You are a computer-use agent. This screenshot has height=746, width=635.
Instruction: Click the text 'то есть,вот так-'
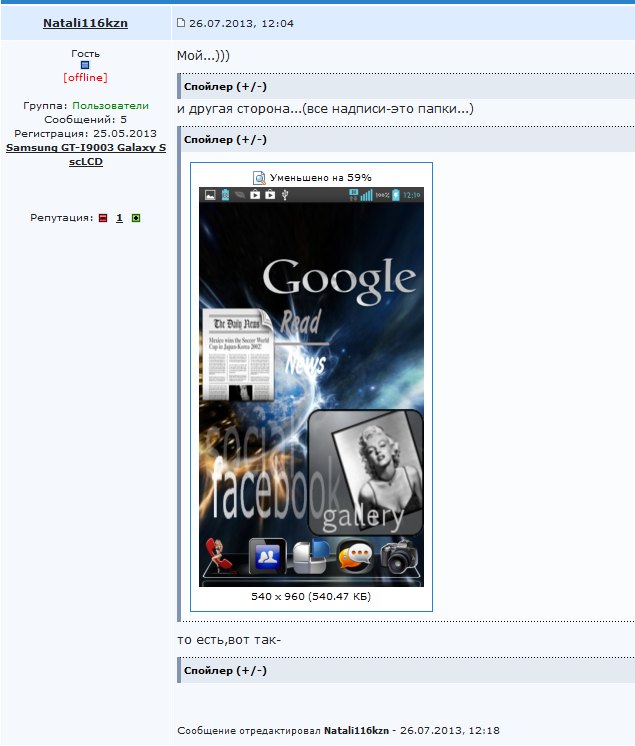click(229, 640)
